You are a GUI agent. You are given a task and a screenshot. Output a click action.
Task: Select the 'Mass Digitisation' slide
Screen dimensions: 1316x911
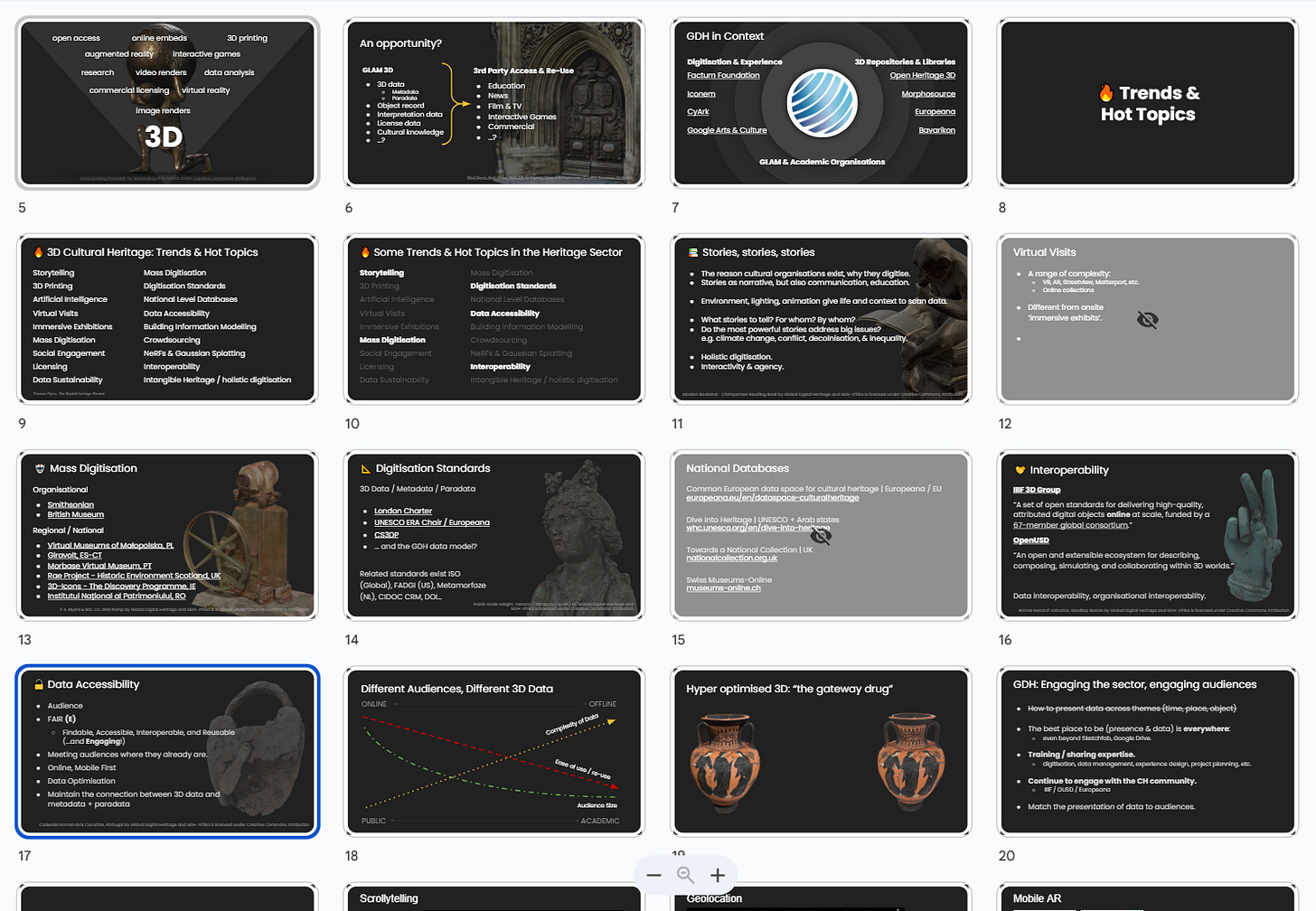[x=167, y=535]
